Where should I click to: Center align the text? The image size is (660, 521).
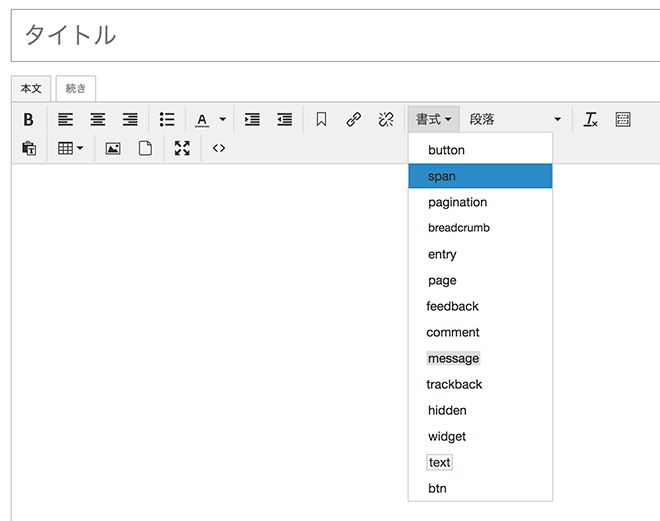[97, 119]
